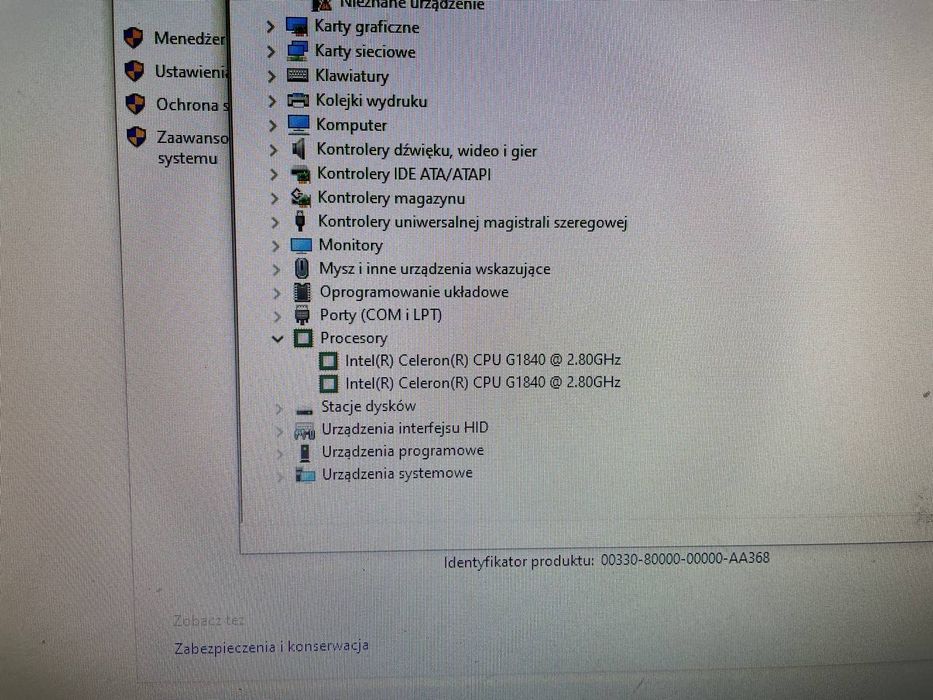This screenshot has width=933, height=700.
Task: Select the Karty graficzne label
Action: (x=367, y=27)
